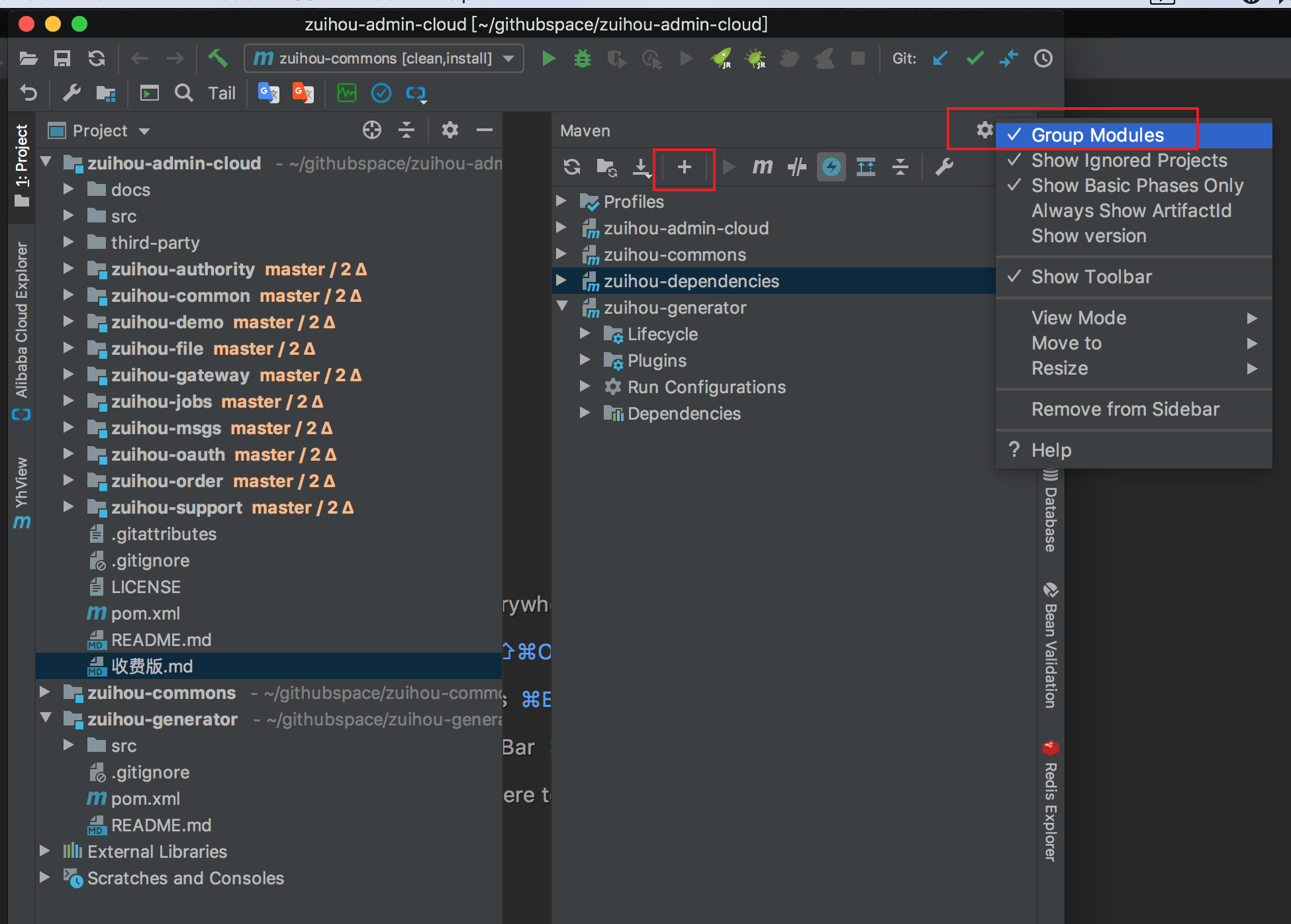This screenshot has height=924, width=1291.
Task: Click Execute Maven Goal m icon
Action: coord(762,167)
